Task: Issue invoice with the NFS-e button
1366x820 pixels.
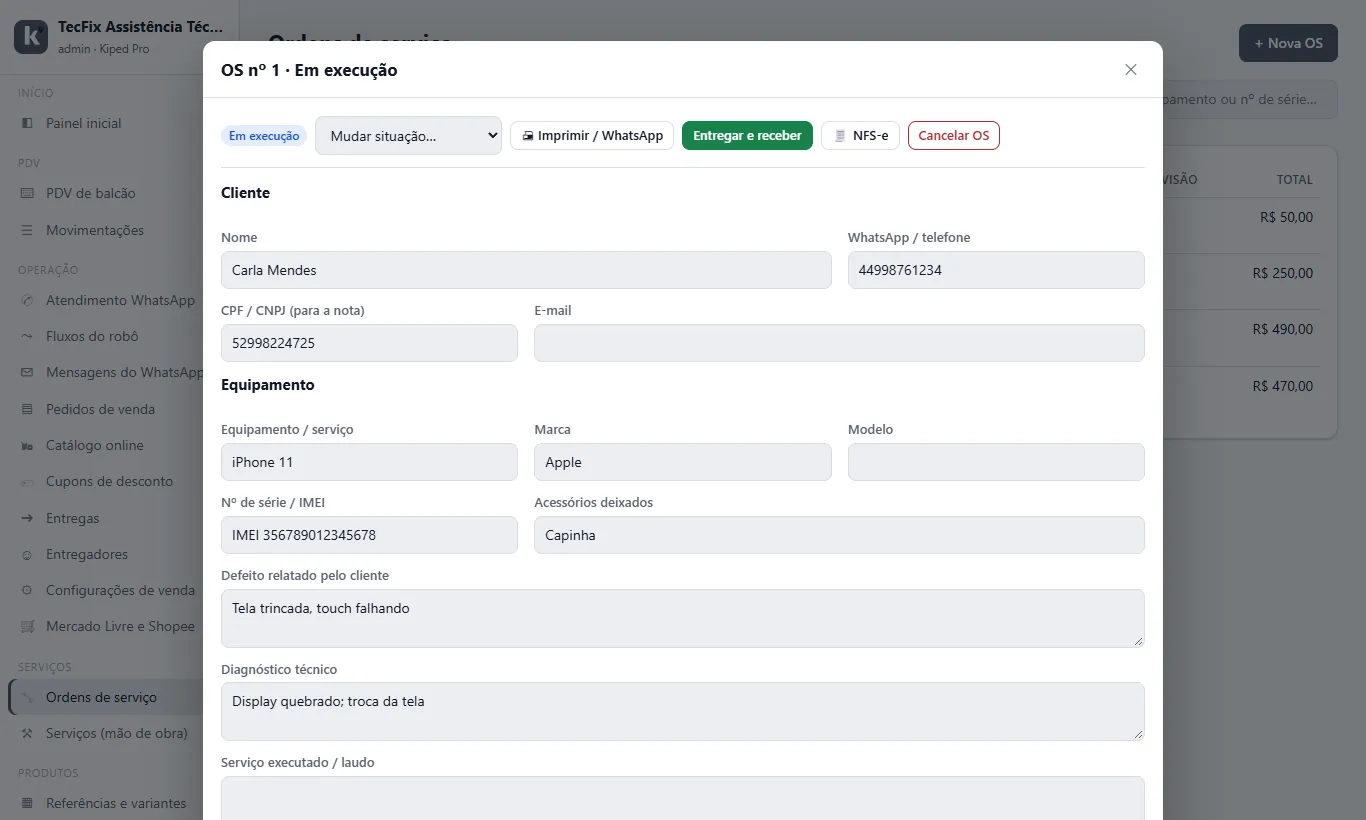Action: click(x=860, y=136)
